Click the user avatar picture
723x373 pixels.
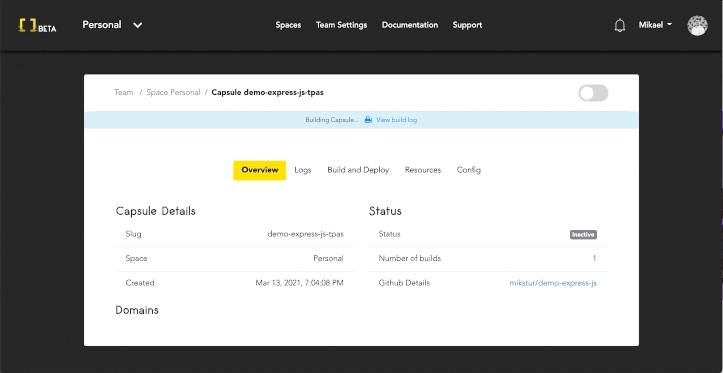697,25
